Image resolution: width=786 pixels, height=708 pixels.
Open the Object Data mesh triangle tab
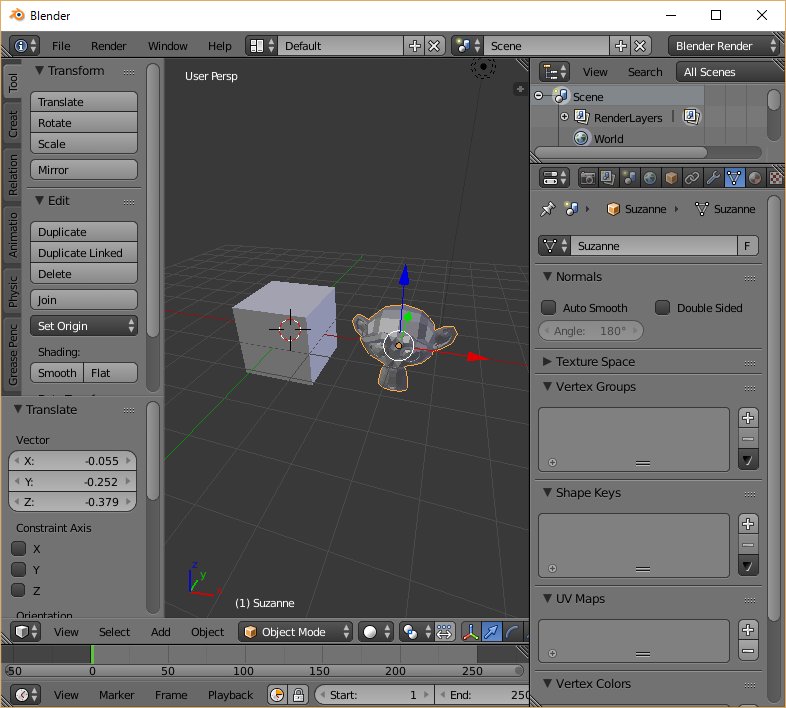734,178
